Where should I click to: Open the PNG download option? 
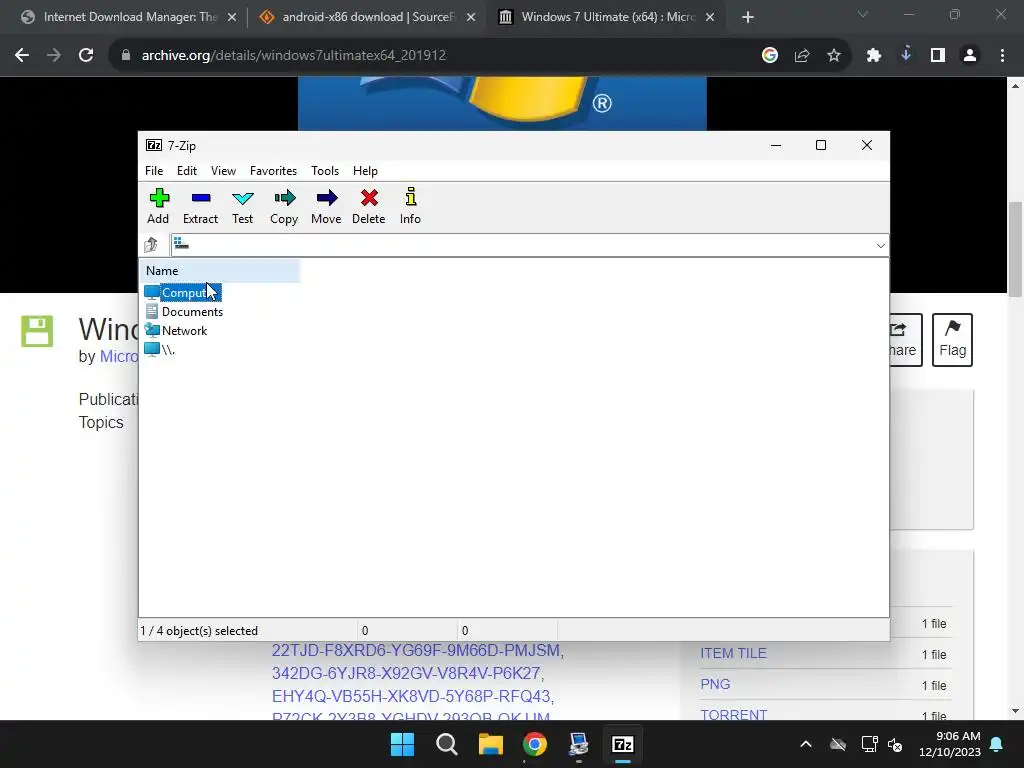point(715,684)
